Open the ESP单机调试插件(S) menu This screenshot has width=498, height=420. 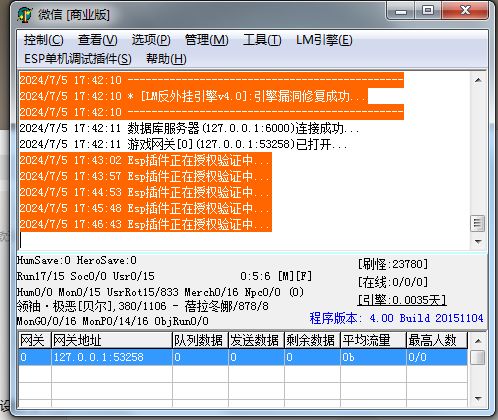78,59
